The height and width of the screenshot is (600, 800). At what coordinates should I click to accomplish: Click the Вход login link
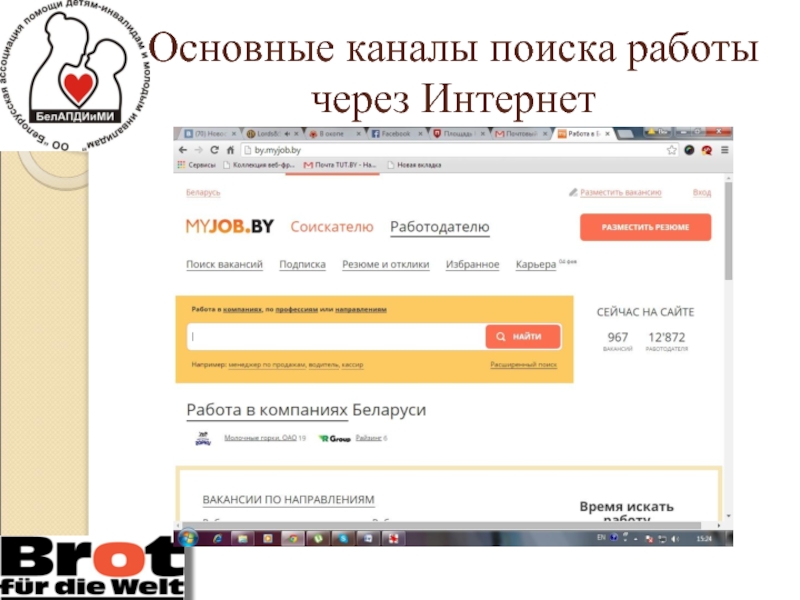[x=702, y=192]
